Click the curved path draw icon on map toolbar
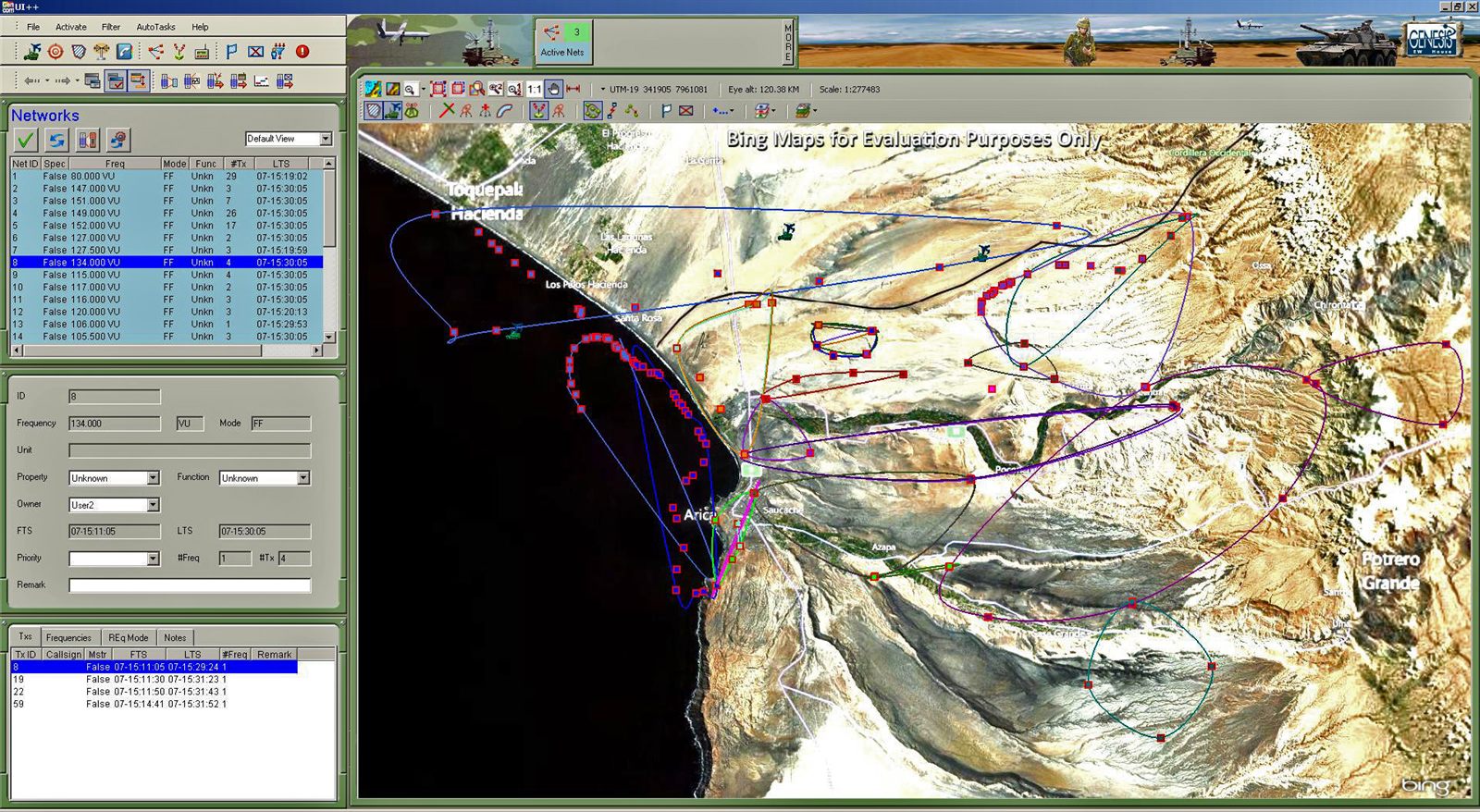This screenshot has width=1480, height=812. pyautogui.click(x=504, y=111)
